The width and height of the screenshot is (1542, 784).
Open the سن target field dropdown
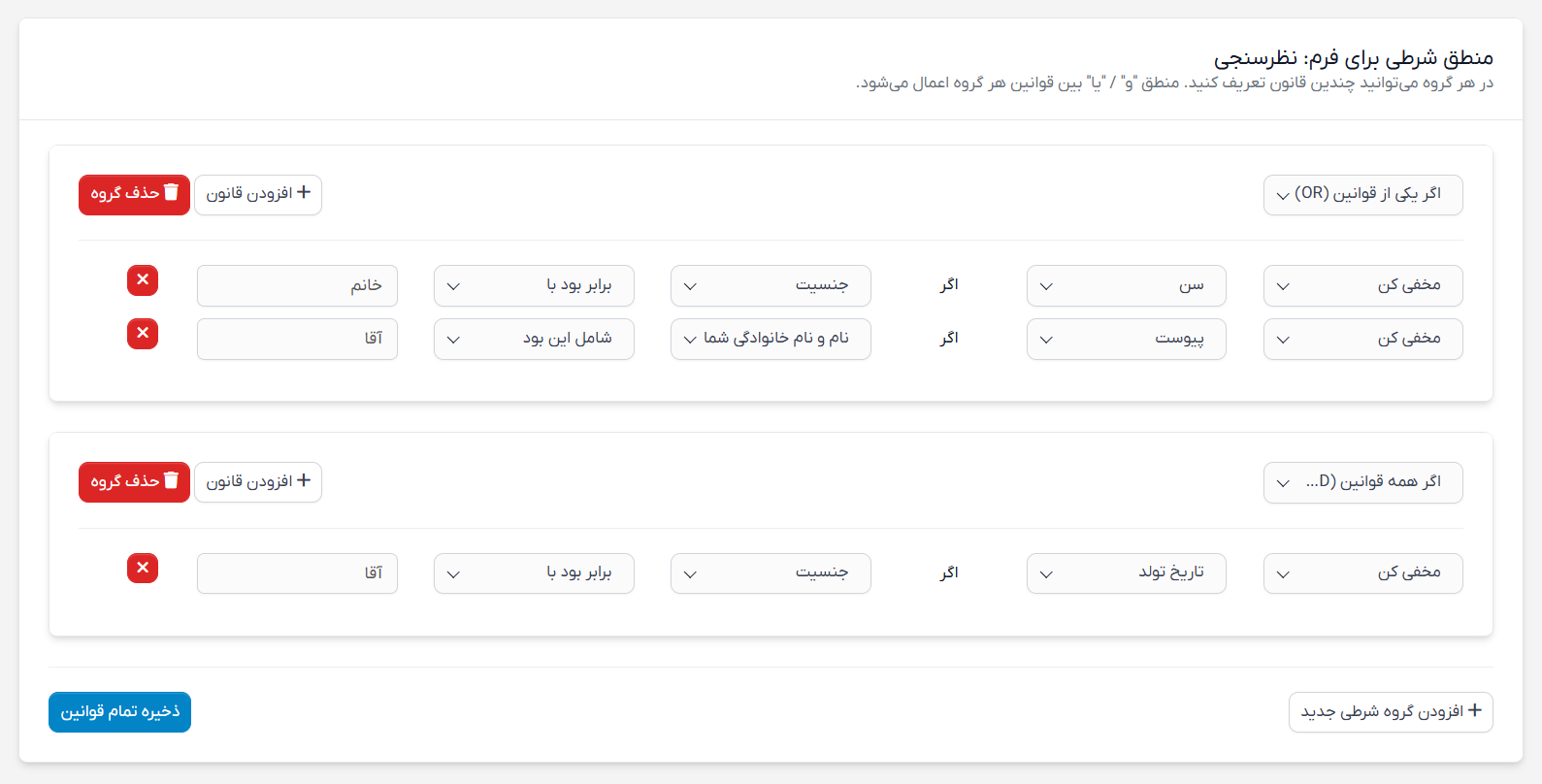[1126, 286]
